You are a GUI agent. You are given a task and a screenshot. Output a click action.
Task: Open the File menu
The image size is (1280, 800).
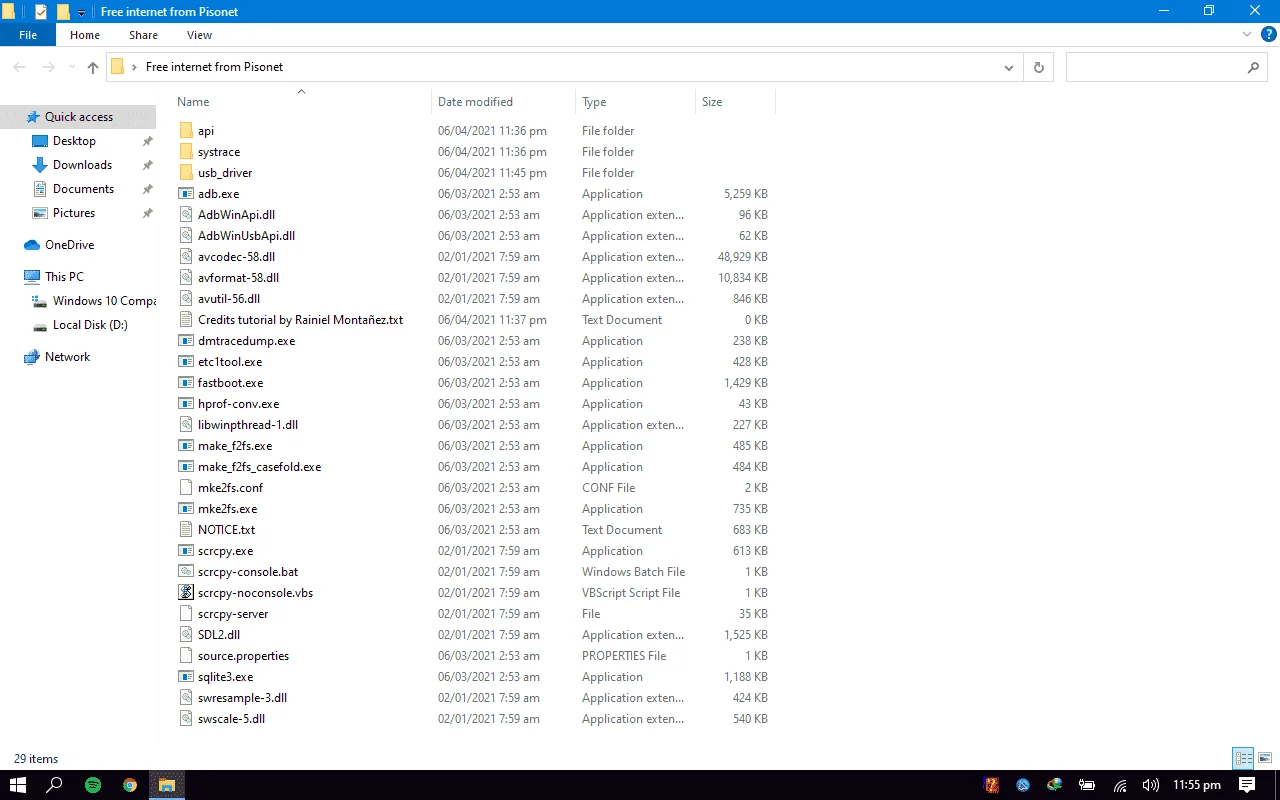coord(28,35)
